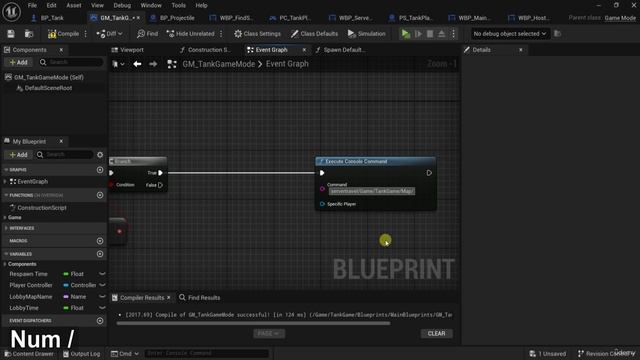Add a new event dispatcher

pos(100,321)
